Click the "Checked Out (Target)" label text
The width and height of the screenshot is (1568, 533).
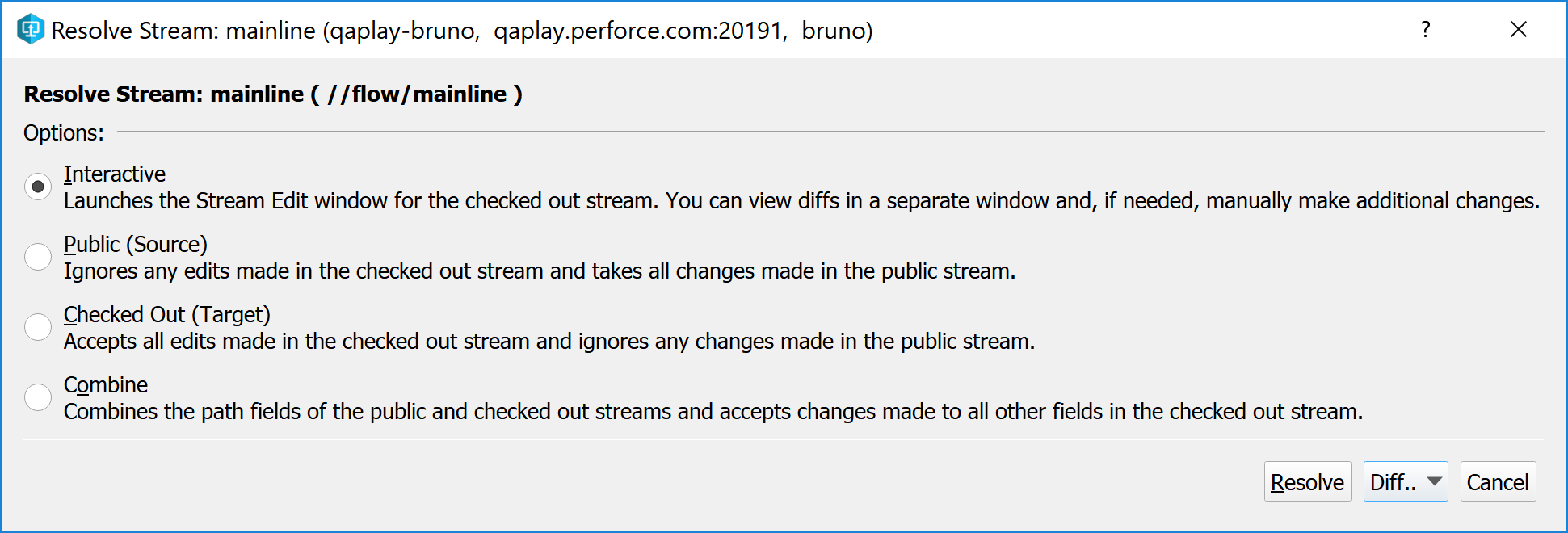pyautogui.click(x=167, y=314)
